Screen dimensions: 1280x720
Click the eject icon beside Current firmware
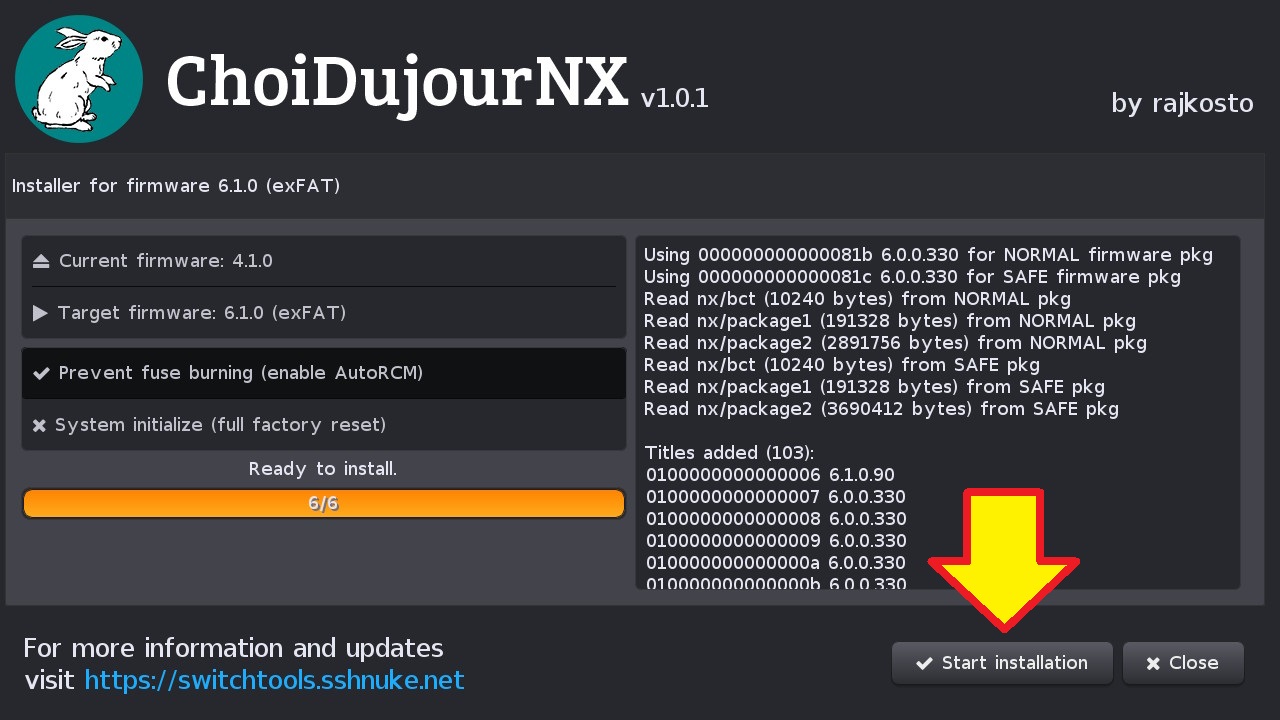[x=41, y=261]
